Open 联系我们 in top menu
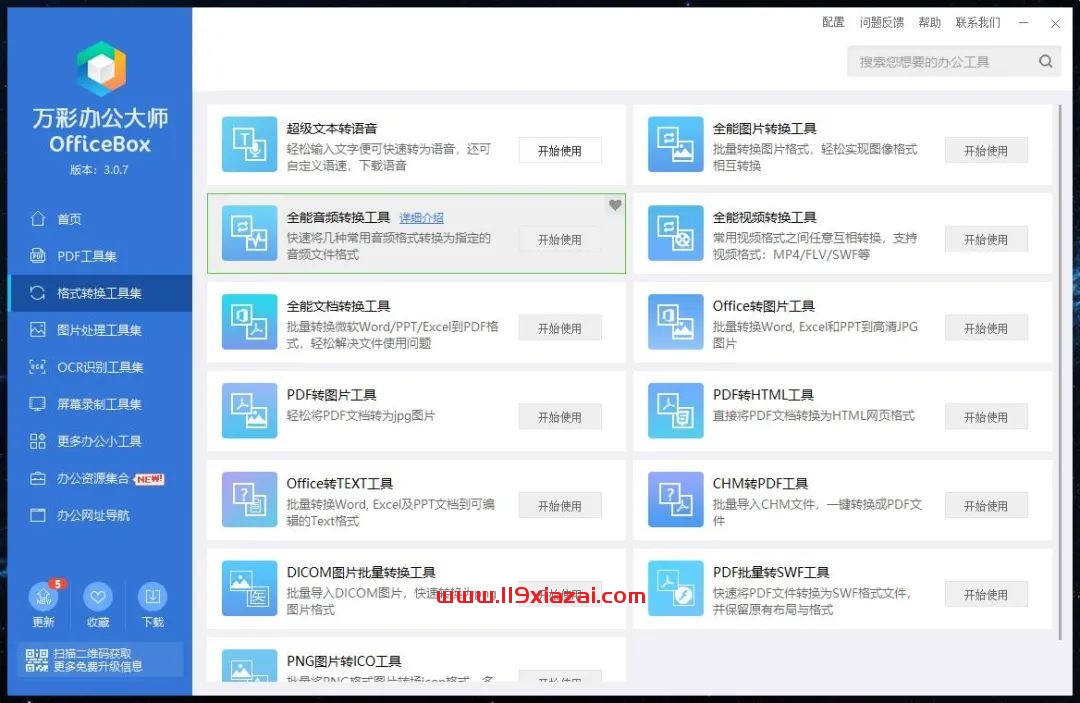 977,23
